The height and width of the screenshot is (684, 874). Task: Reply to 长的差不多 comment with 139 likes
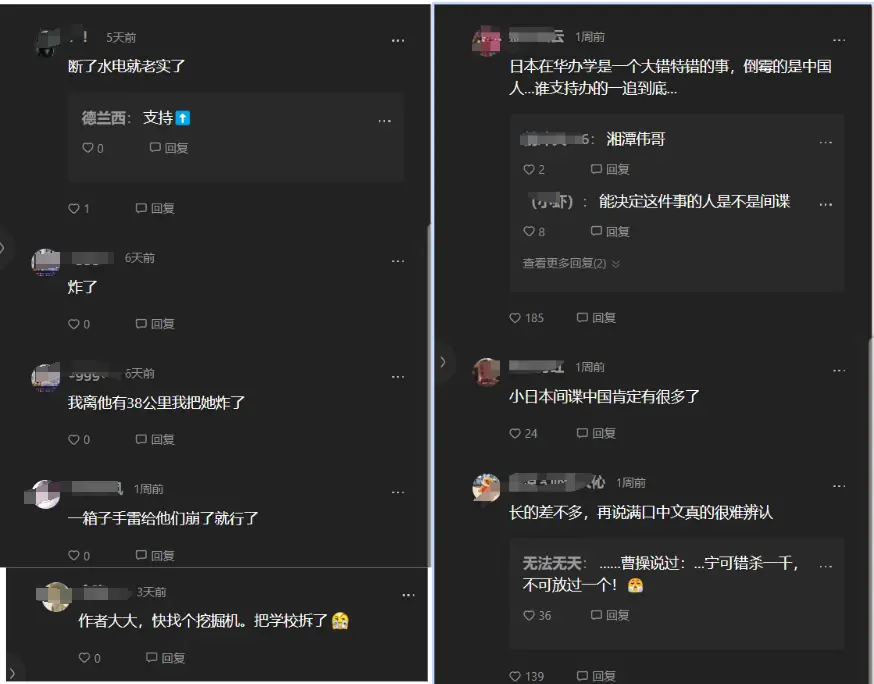tap(596, 676)
